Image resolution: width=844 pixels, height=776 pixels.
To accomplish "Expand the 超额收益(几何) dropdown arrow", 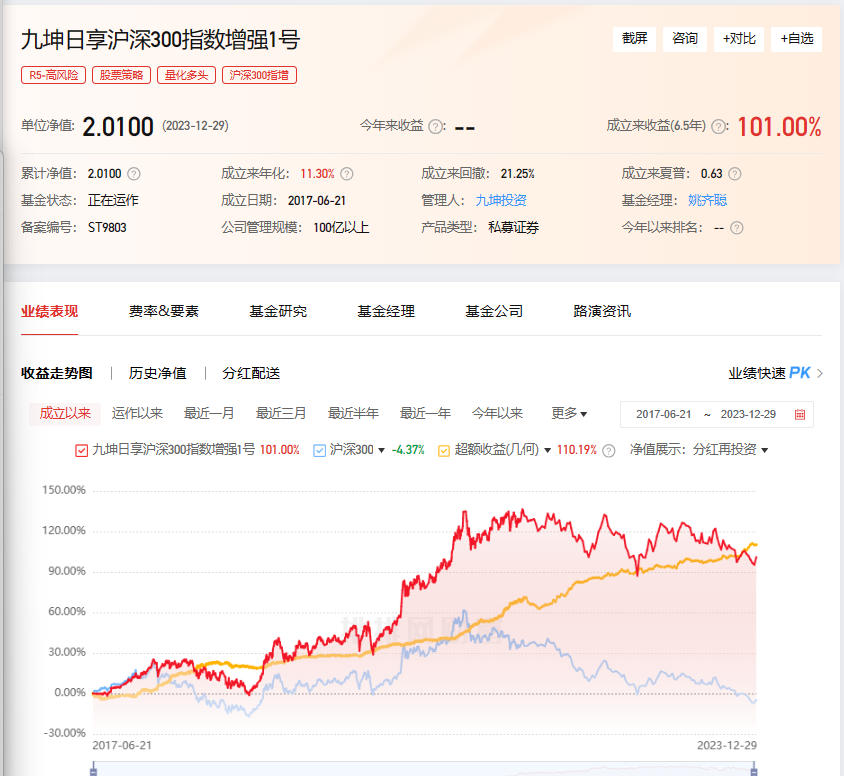I will (547, 450).
